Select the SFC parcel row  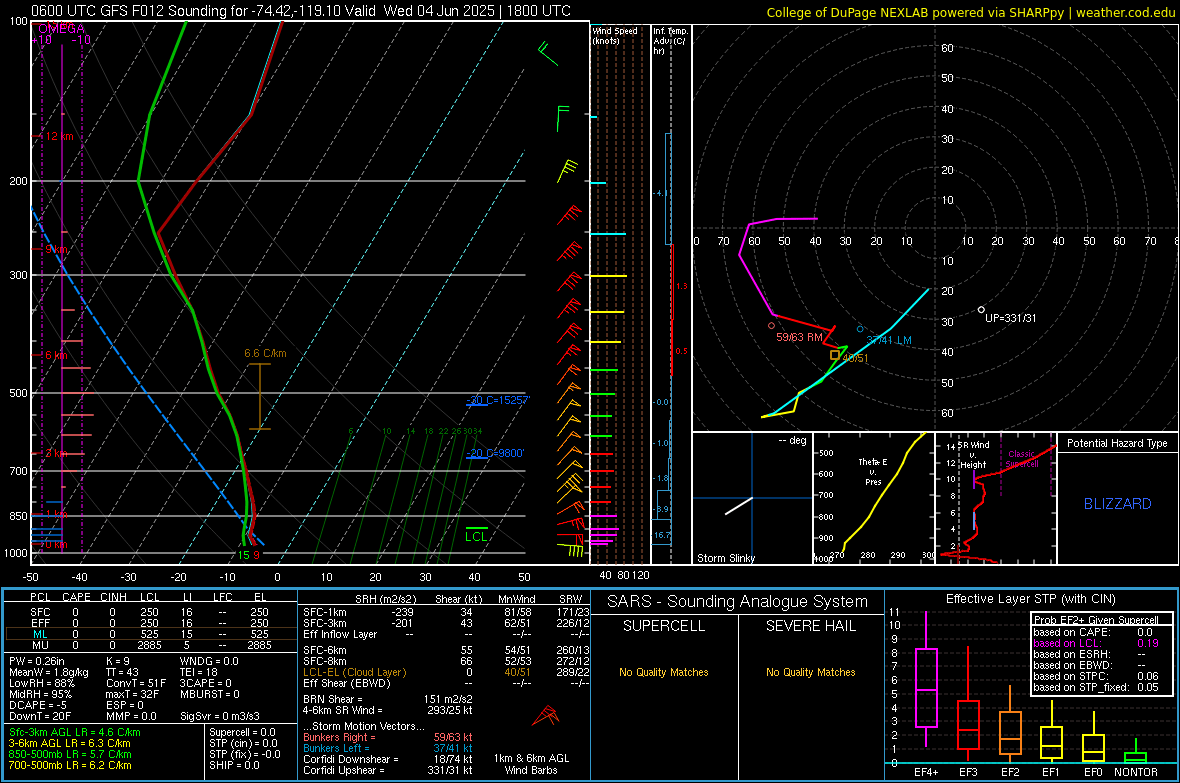coord(151,612)
